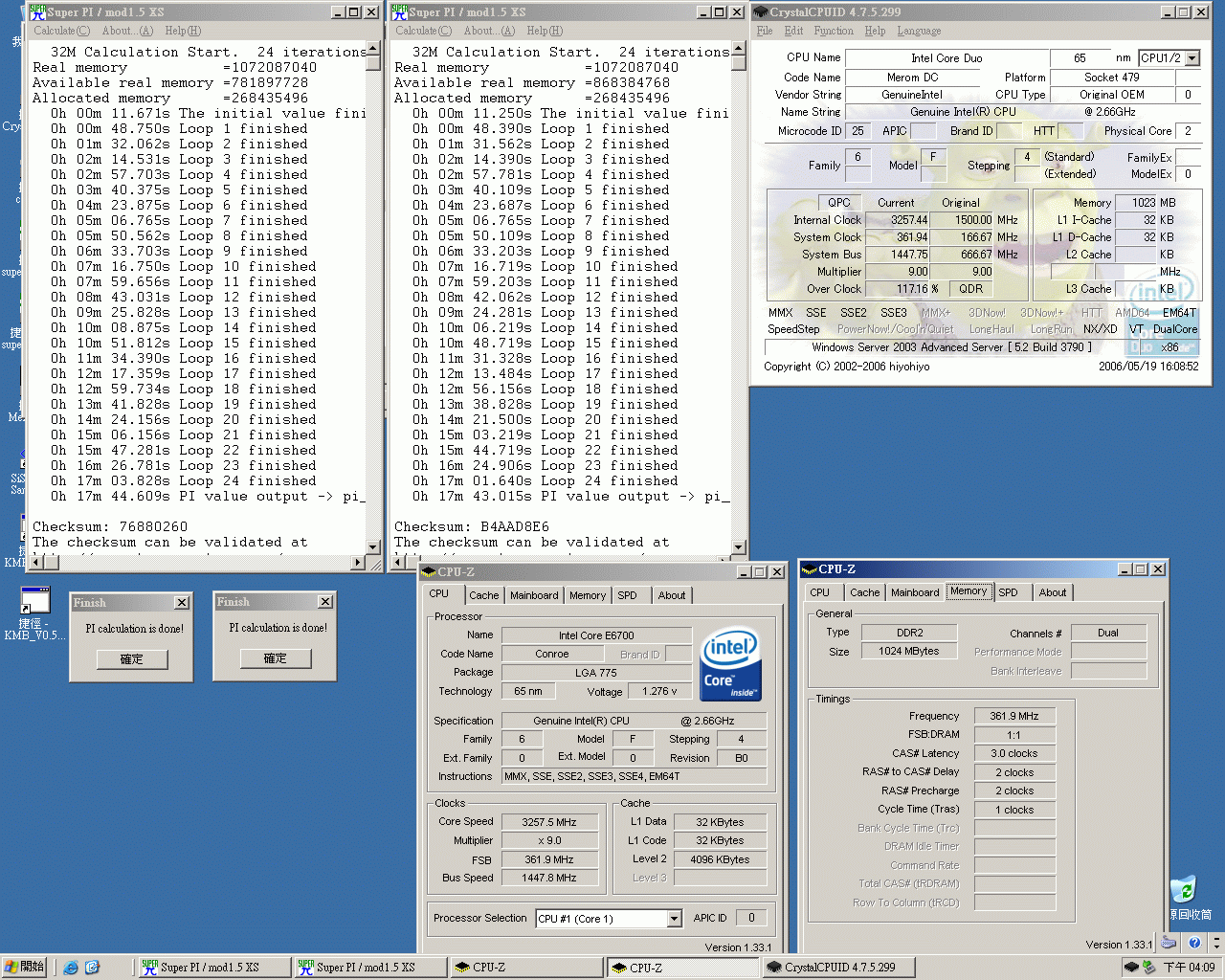This screenshot has width=1225, height=980.
Task: Open the Recycle Bin on desktop
Action: [x=1183, y=891]
